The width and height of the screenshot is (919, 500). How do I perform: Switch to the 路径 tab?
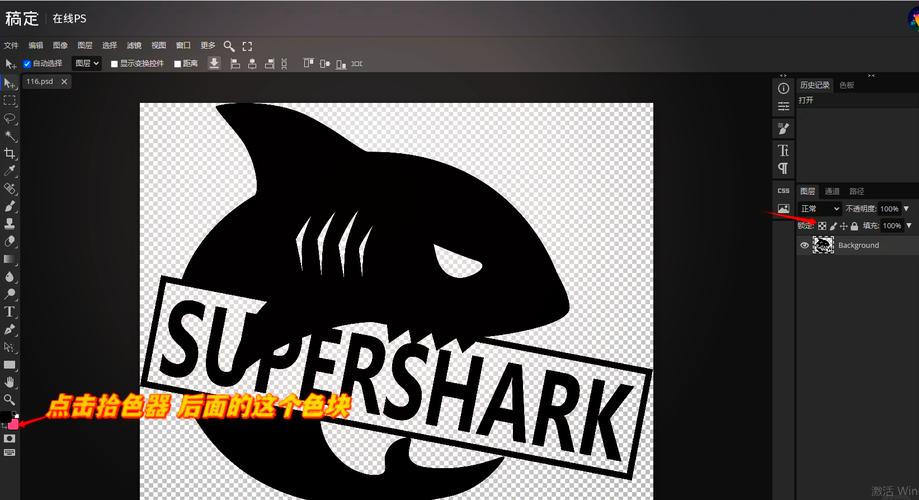coord(857,191)
